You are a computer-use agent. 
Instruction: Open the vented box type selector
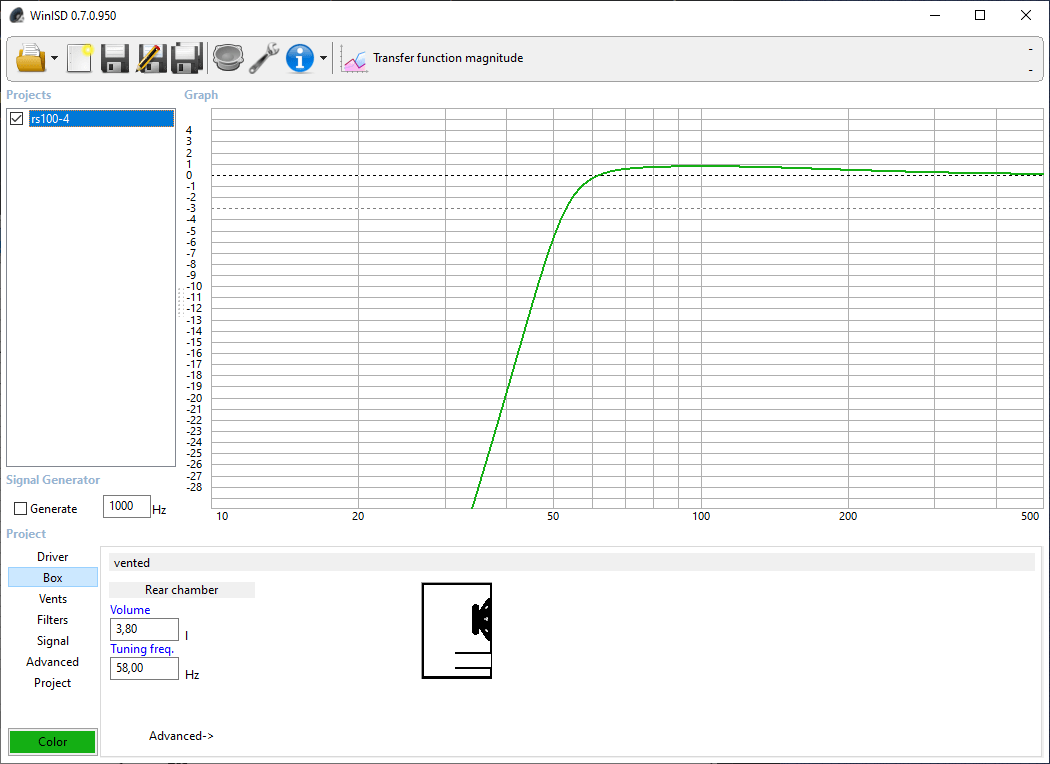click(x=572, y=562)
